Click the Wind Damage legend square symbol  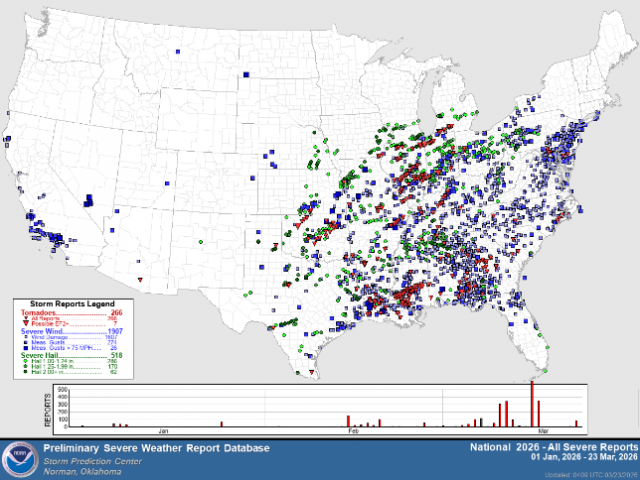(x=24, y=337)
